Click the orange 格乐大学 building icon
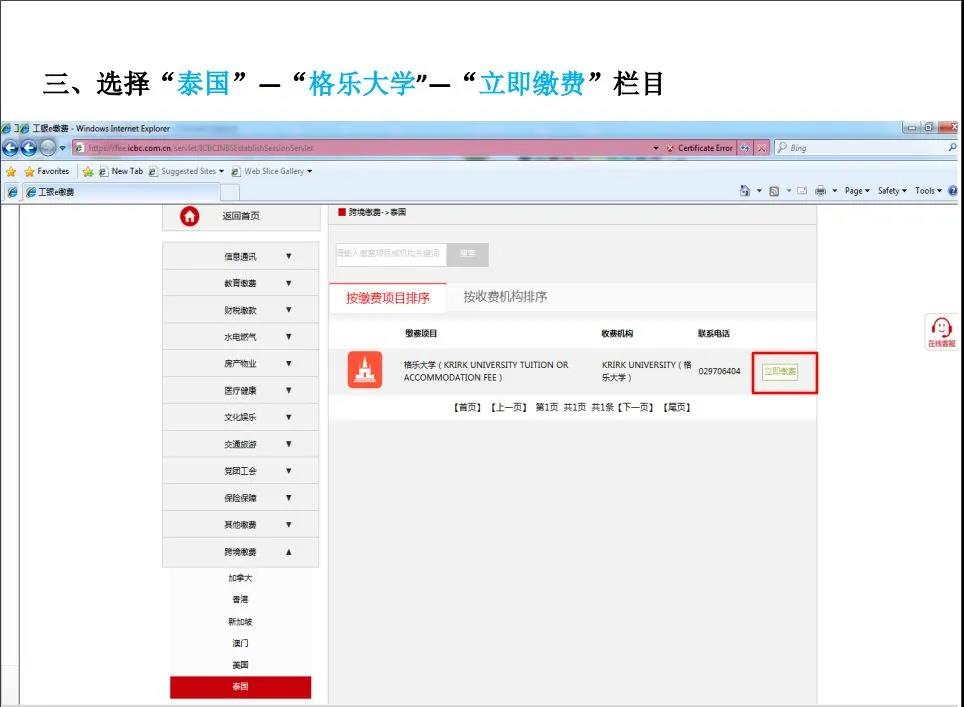Viewport: 964px width, 707px height. (365, 370)
